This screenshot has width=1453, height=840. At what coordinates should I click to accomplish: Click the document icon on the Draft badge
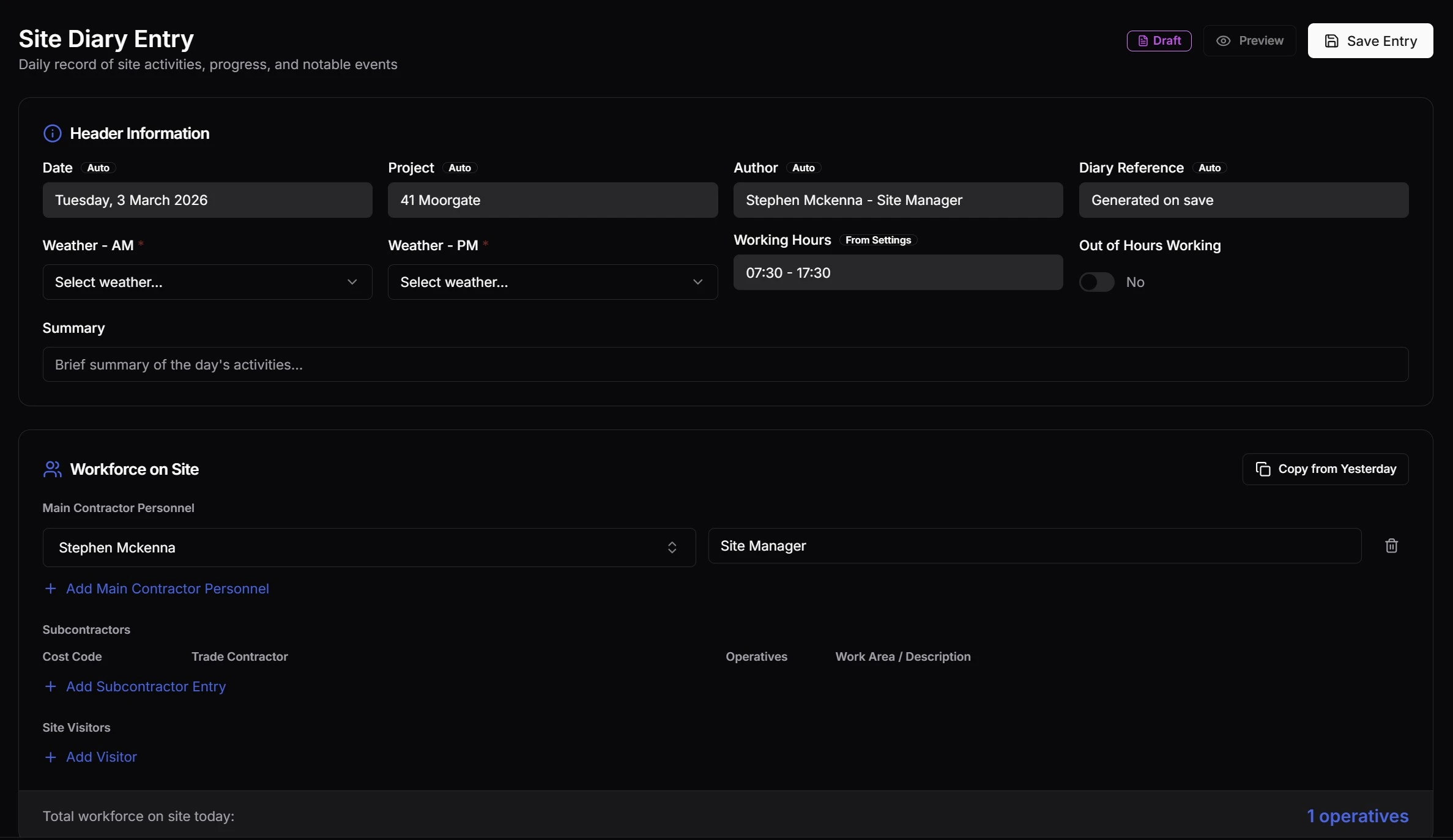point(1143,40)
